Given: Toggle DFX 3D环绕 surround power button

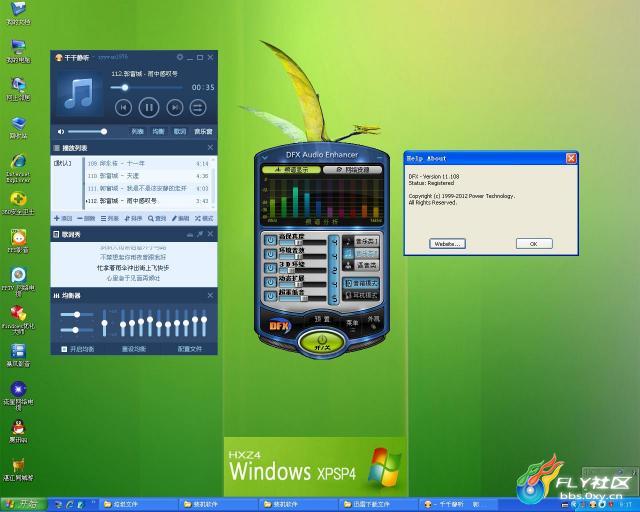Looking at the screenshot, I should point(270,268).
